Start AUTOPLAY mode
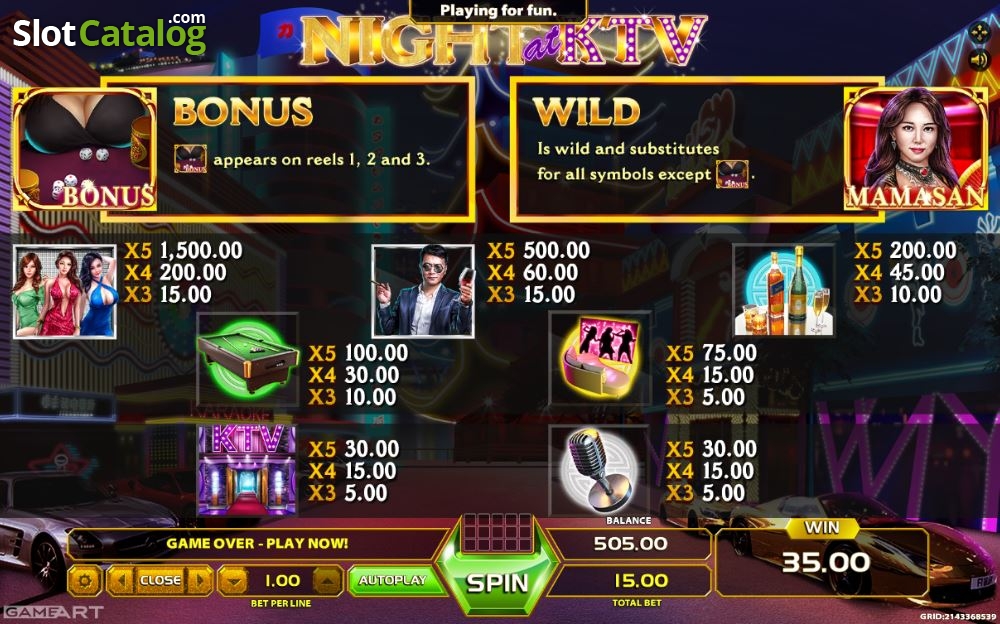This screenshot has height=624, width=1000. click(x=393, y=580)
